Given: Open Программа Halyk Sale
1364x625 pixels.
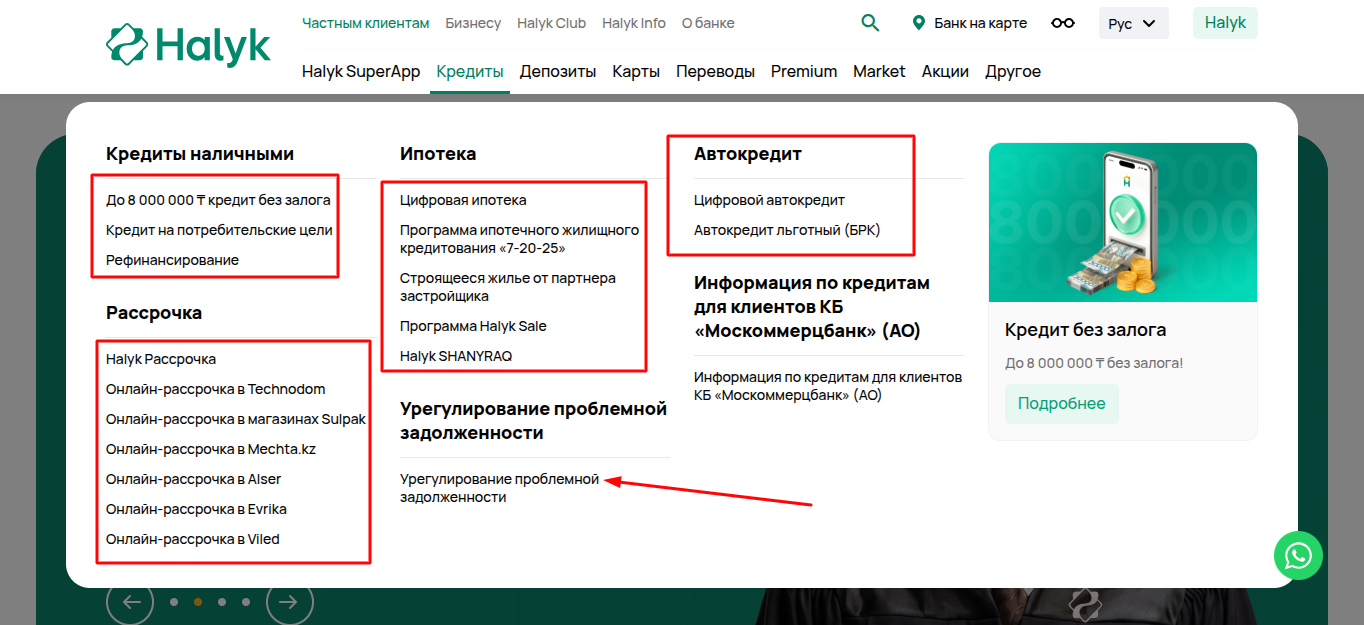Looking at the screenshot, I should 473,326.
